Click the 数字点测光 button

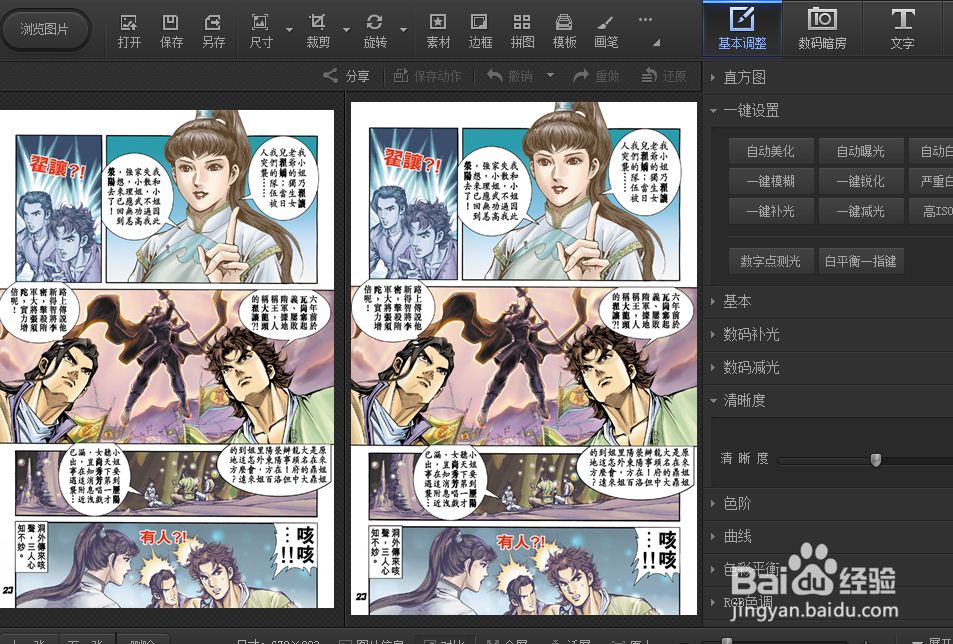point(771,261)
